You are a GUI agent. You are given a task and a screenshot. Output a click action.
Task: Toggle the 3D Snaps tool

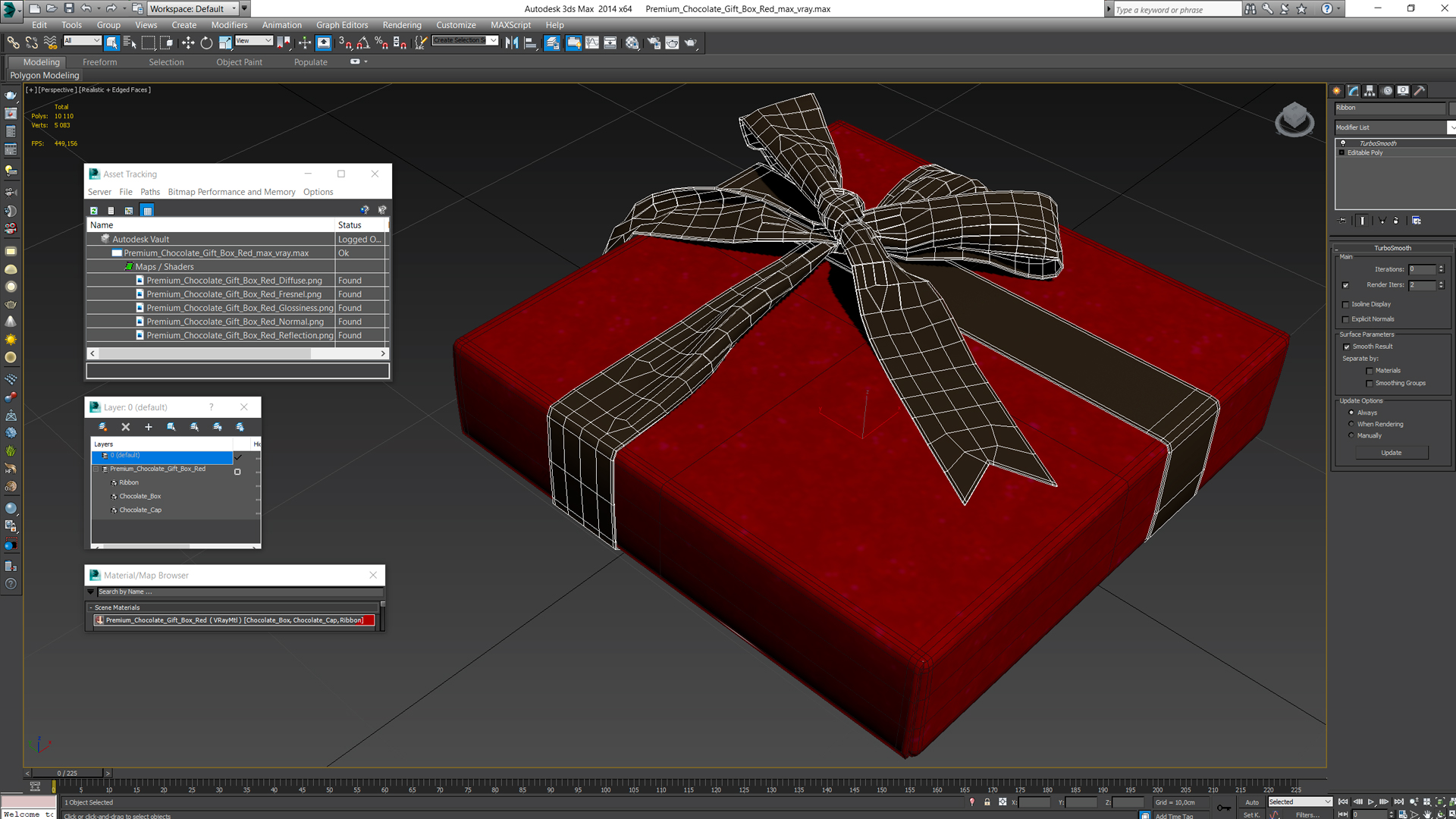345,42
